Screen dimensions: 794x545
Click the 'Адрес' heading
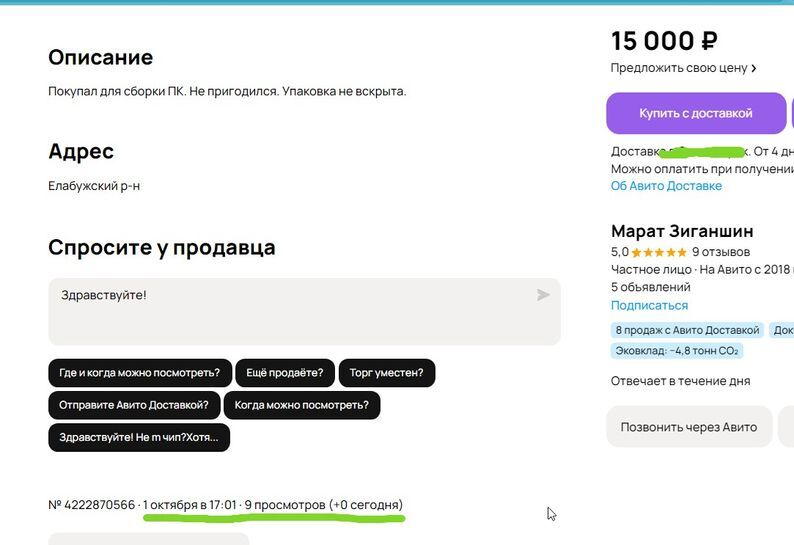click(81, 151)
